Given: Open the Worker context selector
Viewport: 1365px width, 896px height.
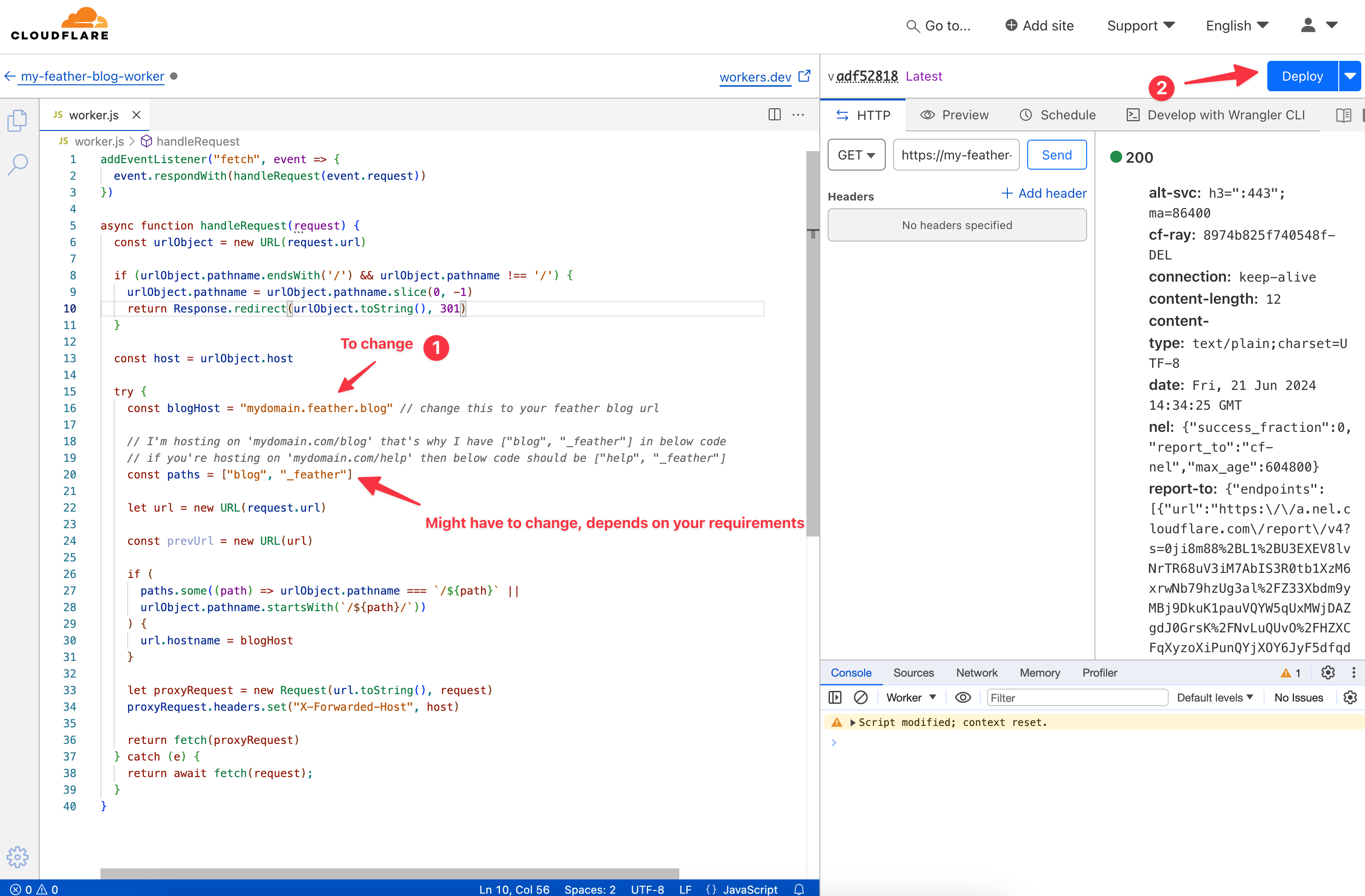Looking at the screenshot, I should (911, 697).
